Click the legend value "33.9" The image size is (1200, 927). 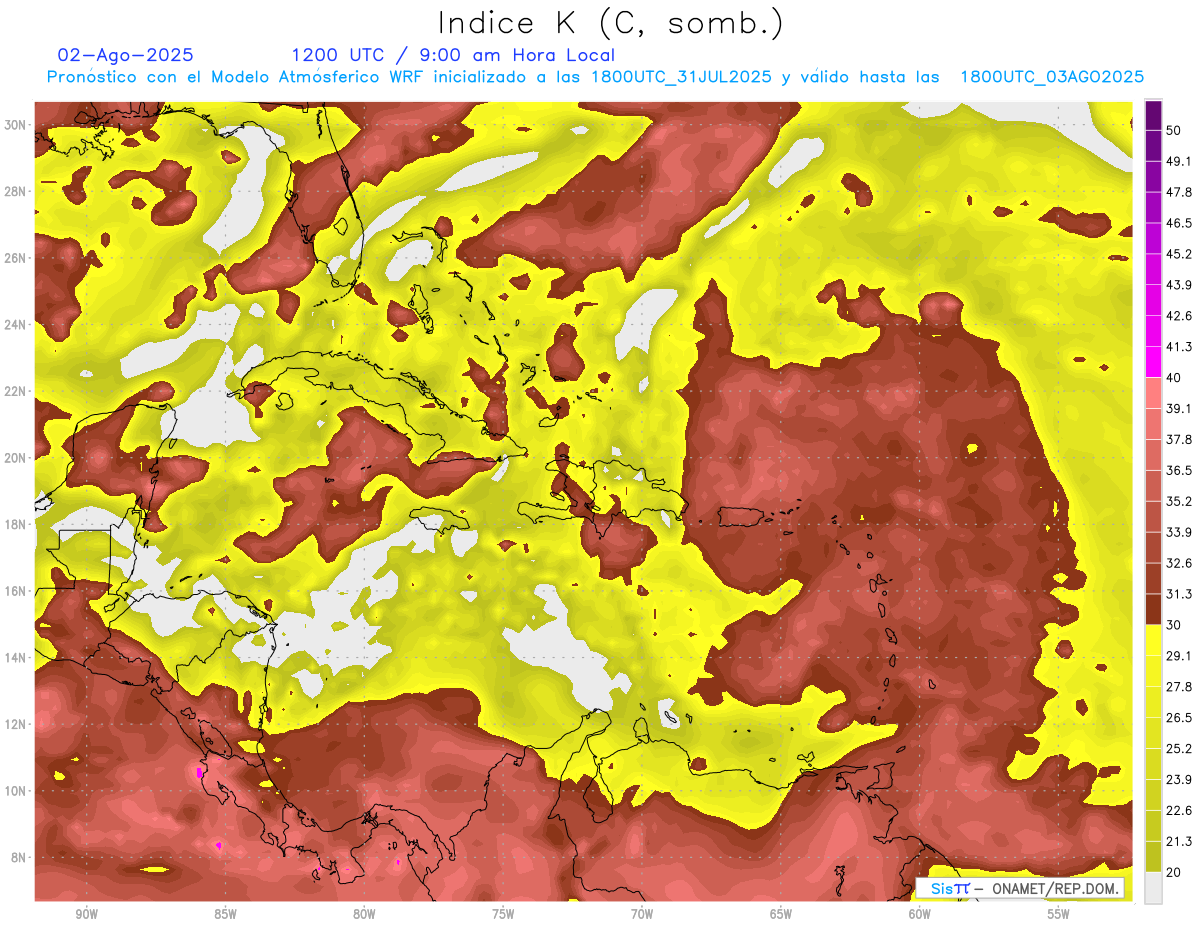tap(1179, 532)
